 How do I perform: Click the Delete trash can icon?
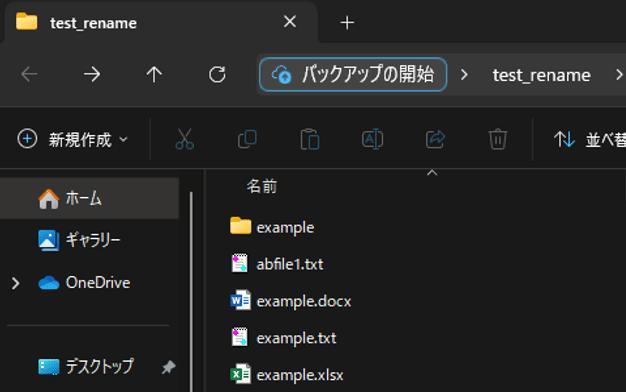click(497, 139)
